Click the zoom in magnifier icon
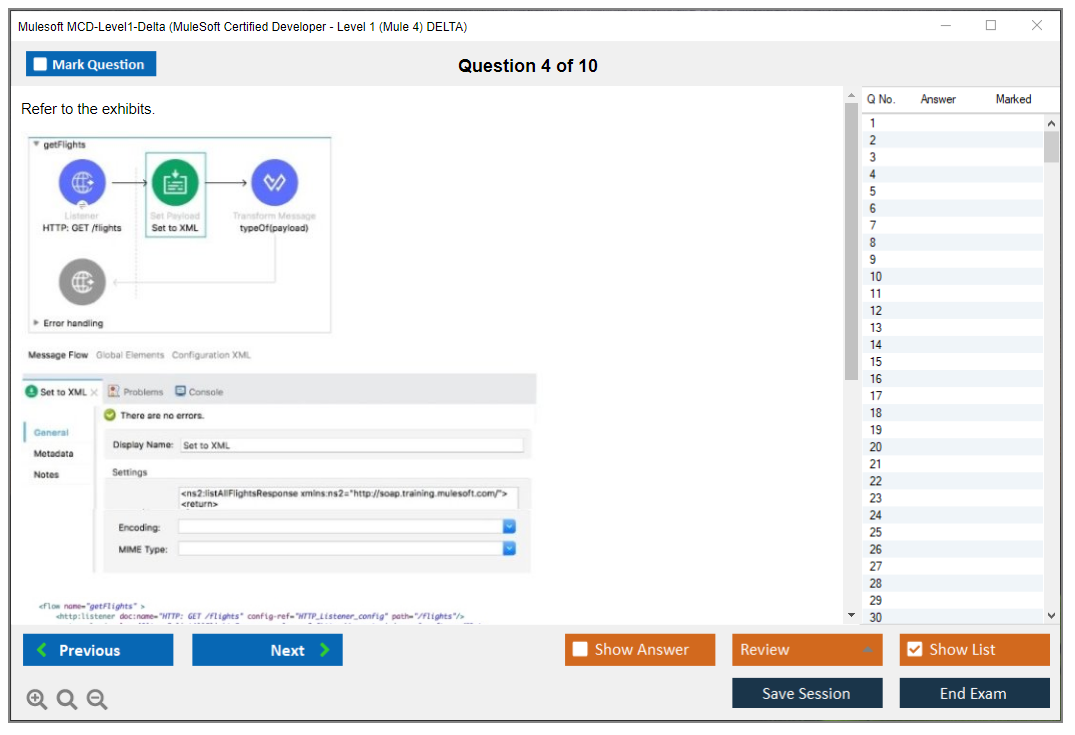 (x=37, y=699)
